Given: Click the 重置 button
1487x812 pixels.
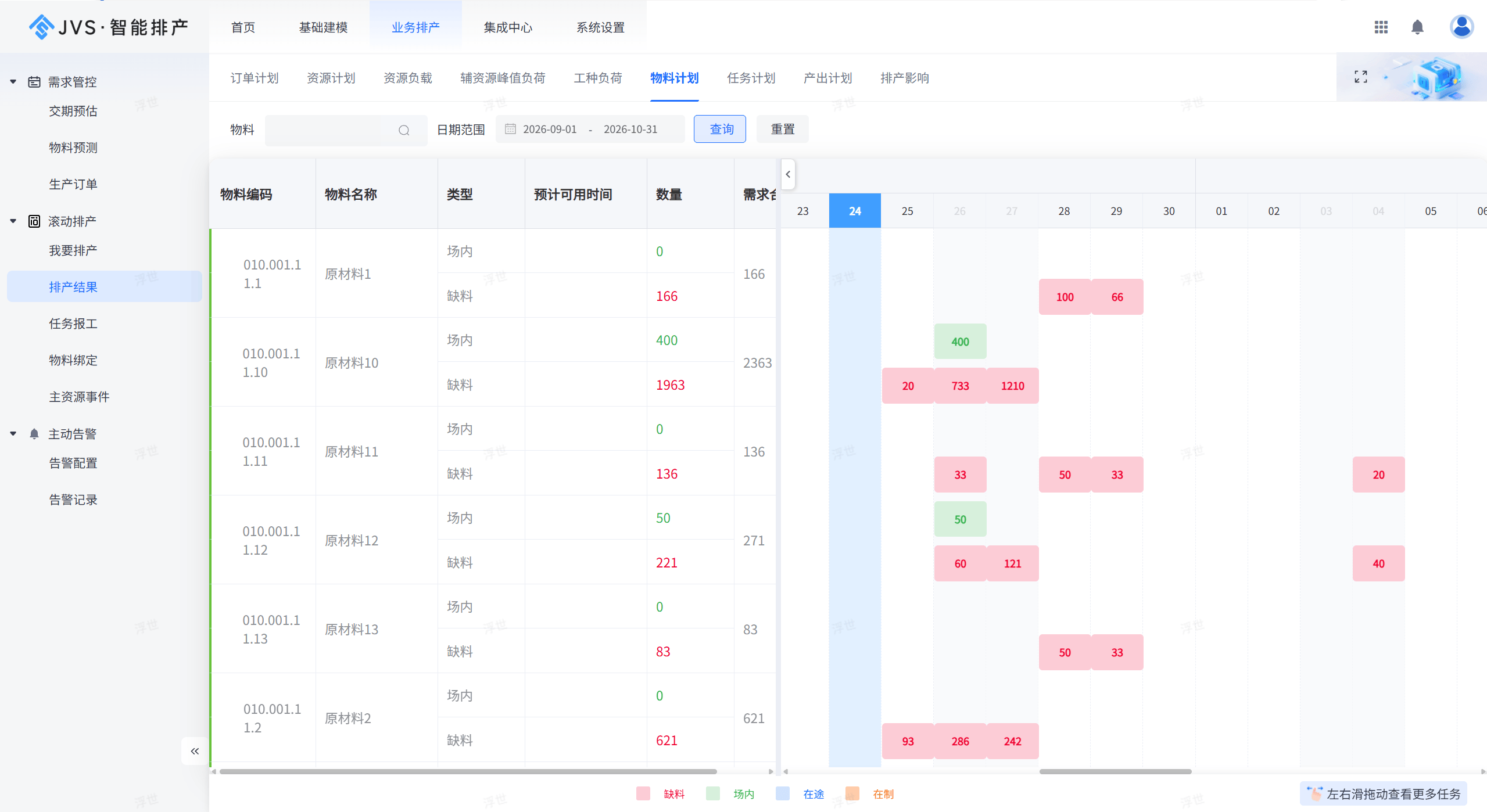Looking at the screenshot, I should [x=782, y=129].
